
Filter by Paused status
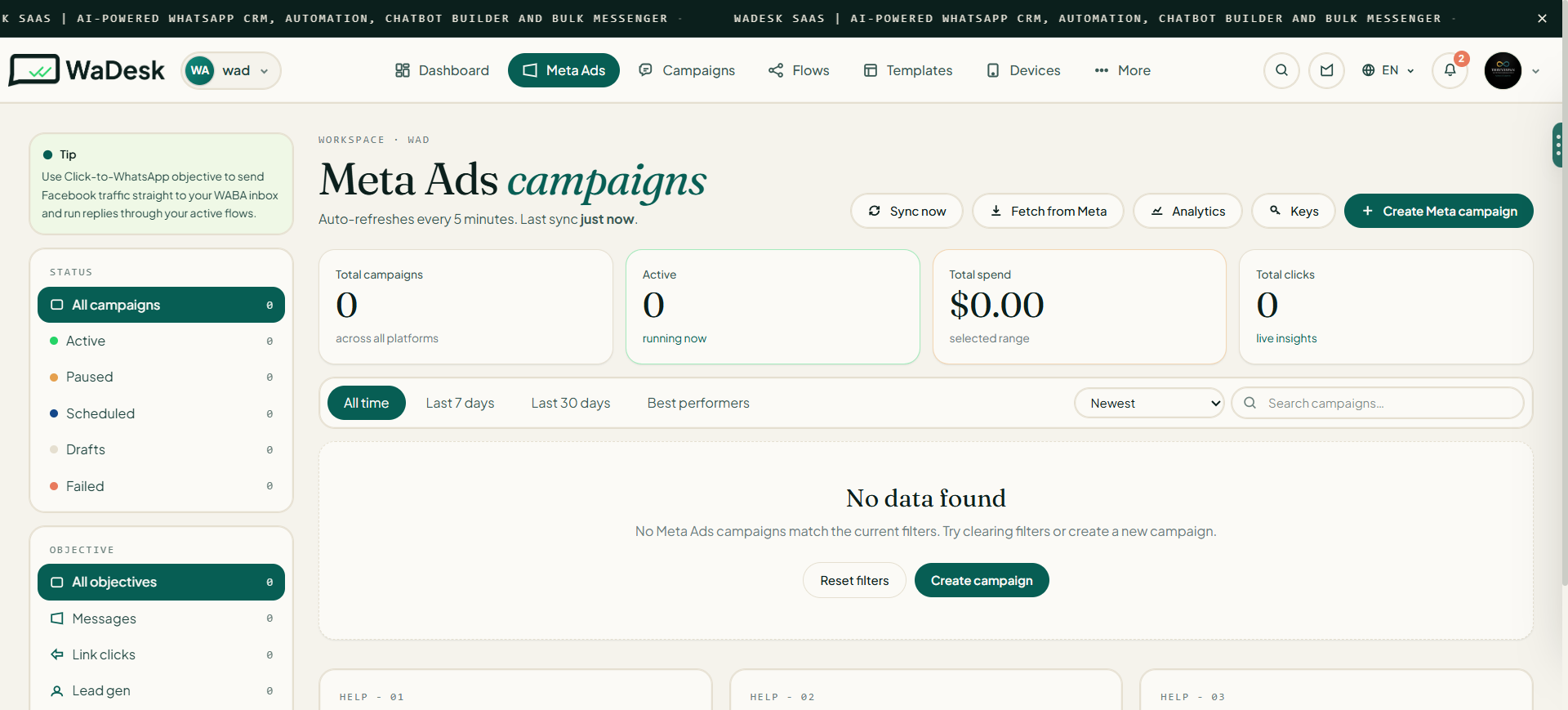click(x=161, y=377)
